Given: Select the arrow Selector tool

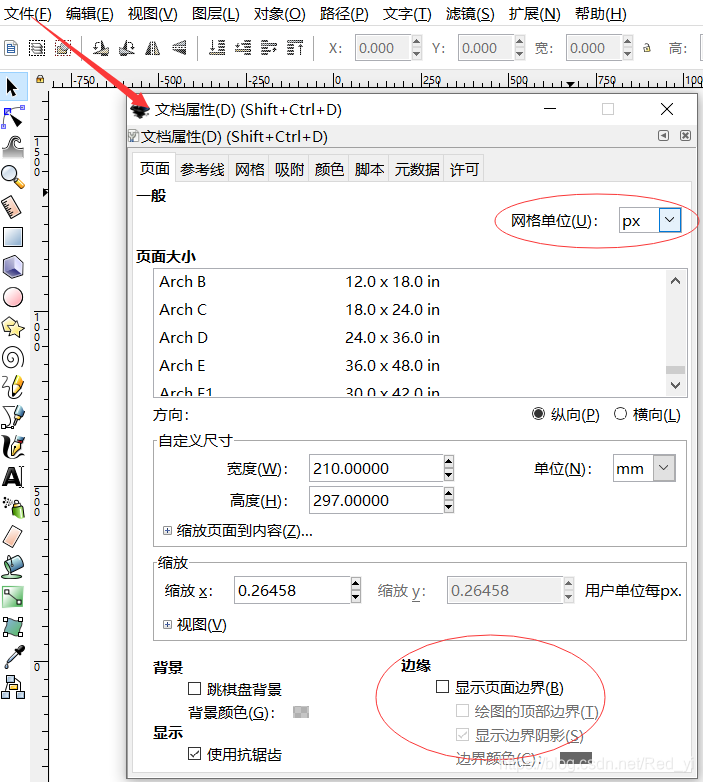Looking at the screenshot, I should [x=12, y=87].
